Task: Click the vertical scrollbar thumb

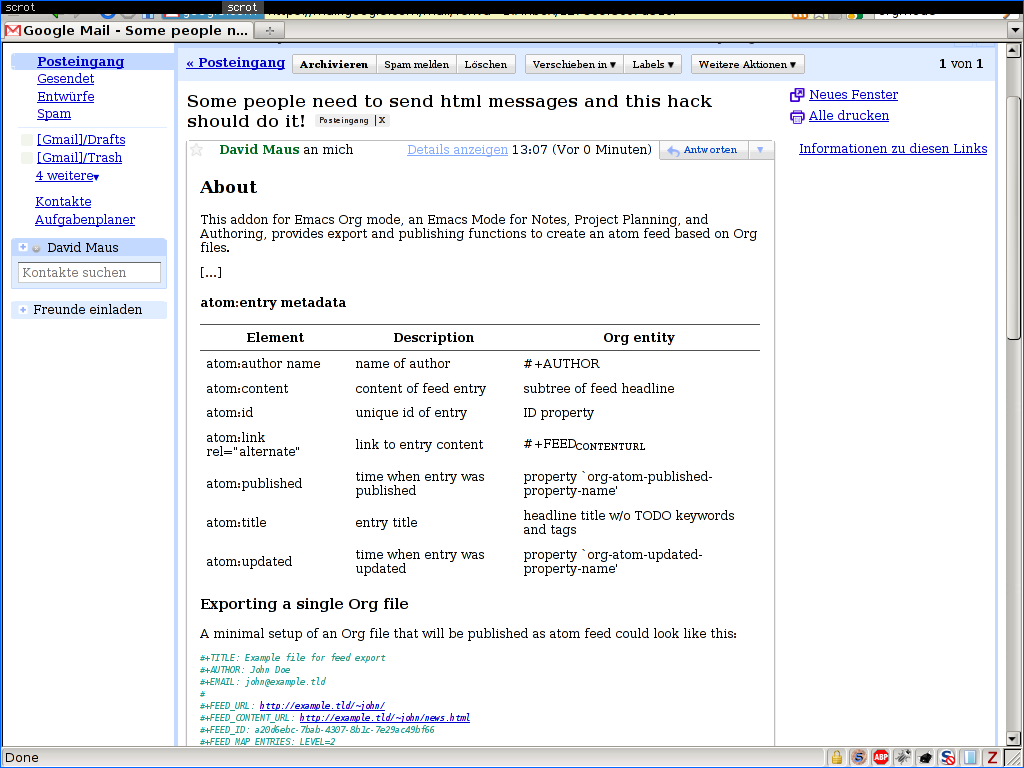Action: tap(1014, 217)
